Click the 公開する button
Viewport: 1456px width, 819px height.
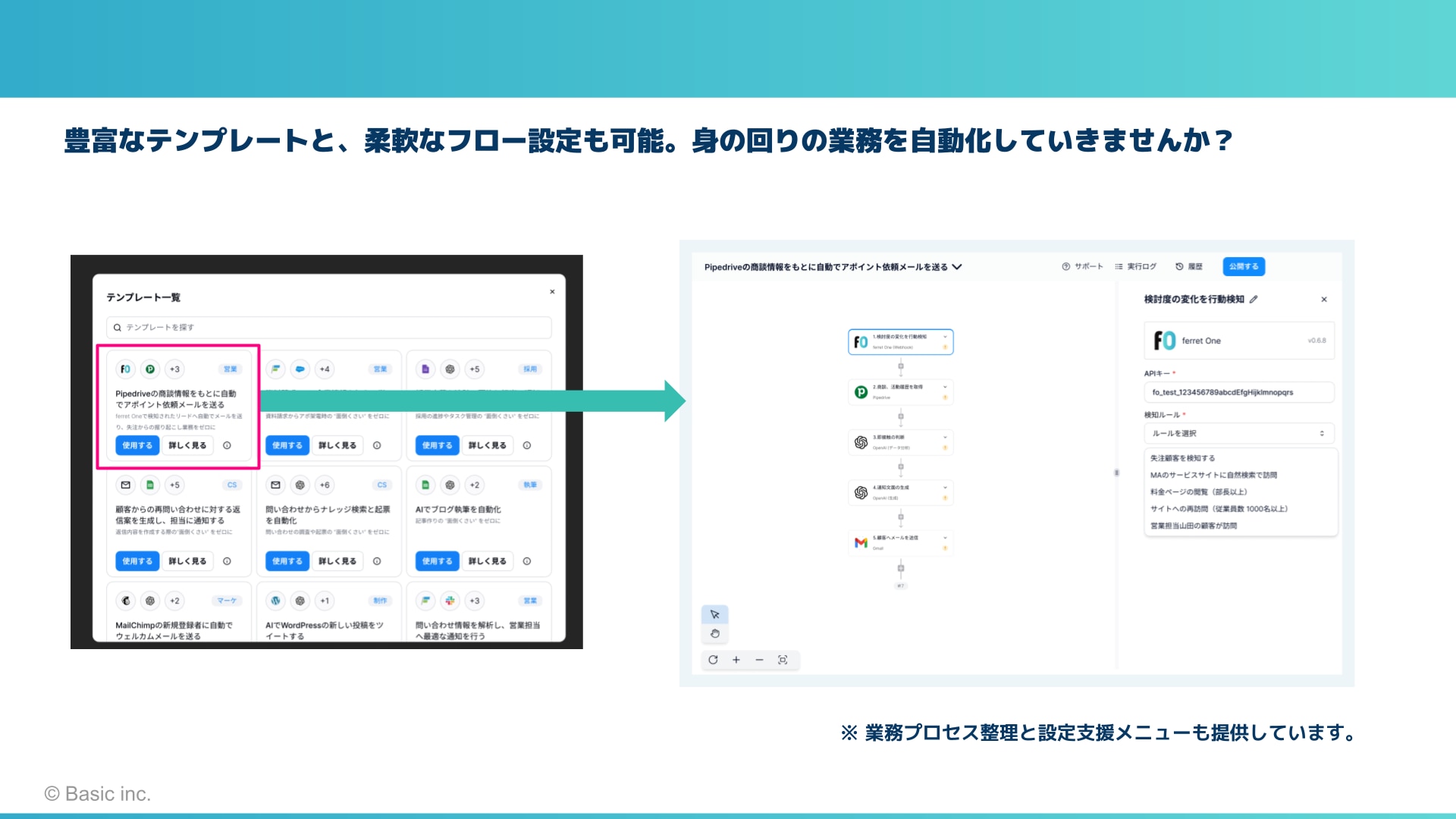1244,267
